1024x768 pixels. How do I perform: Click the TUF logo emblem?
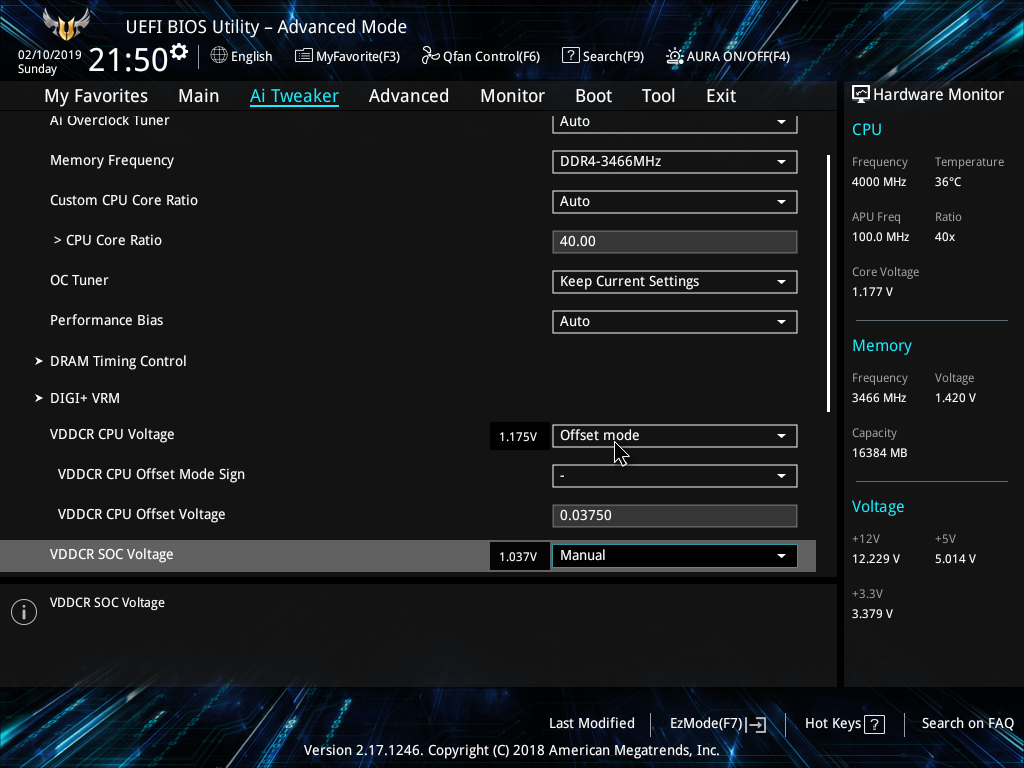click(66, 24)
